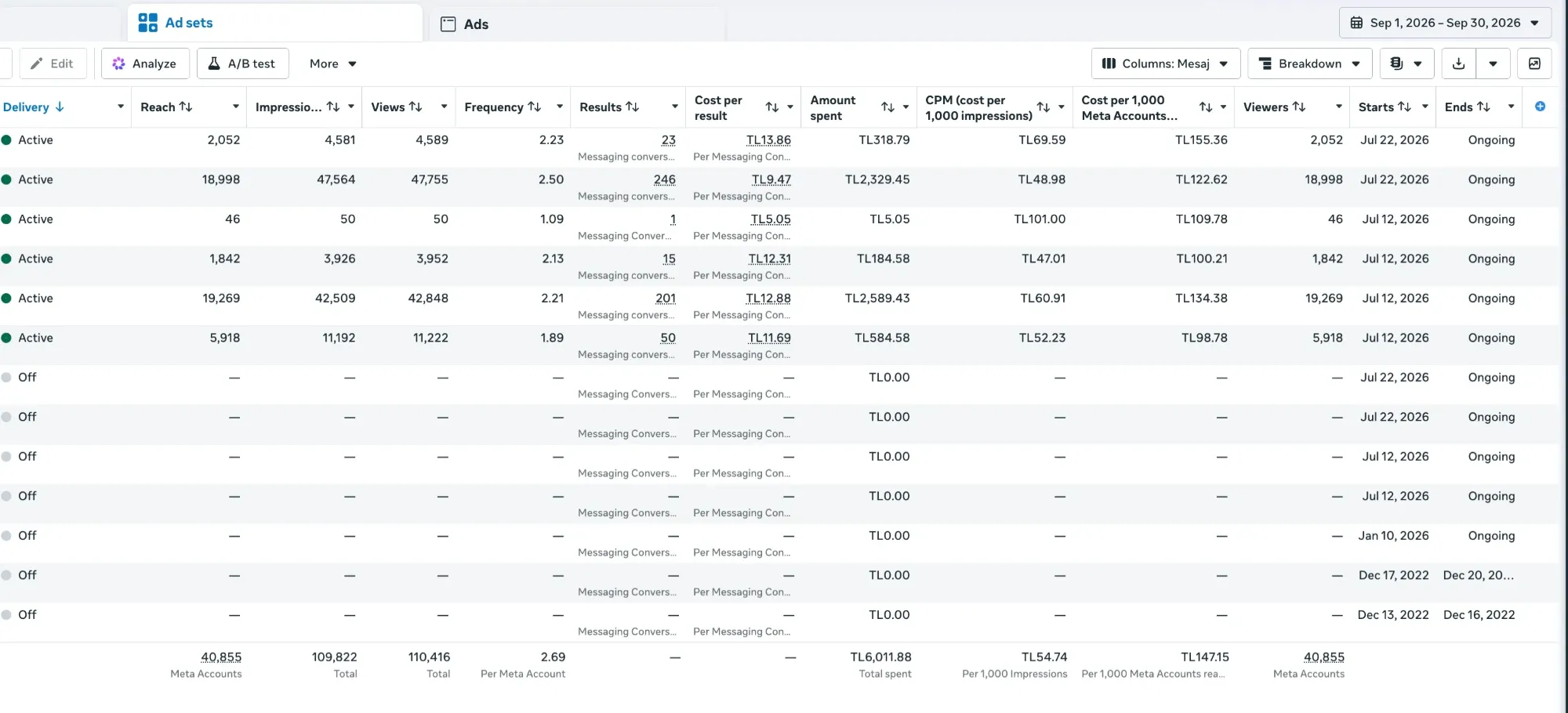Add column using blue plus icon
The height and width of the screenshot is (713, 1568).
tap(1540, 107)
